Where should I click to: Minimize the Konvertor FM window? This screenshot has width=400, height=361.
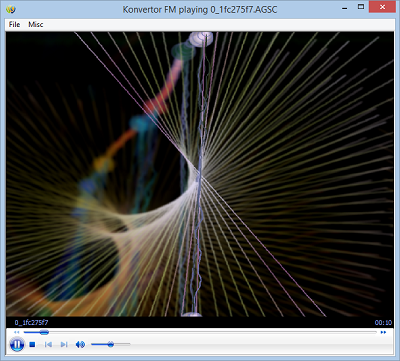pyautogui.click(x=345, y=8)
